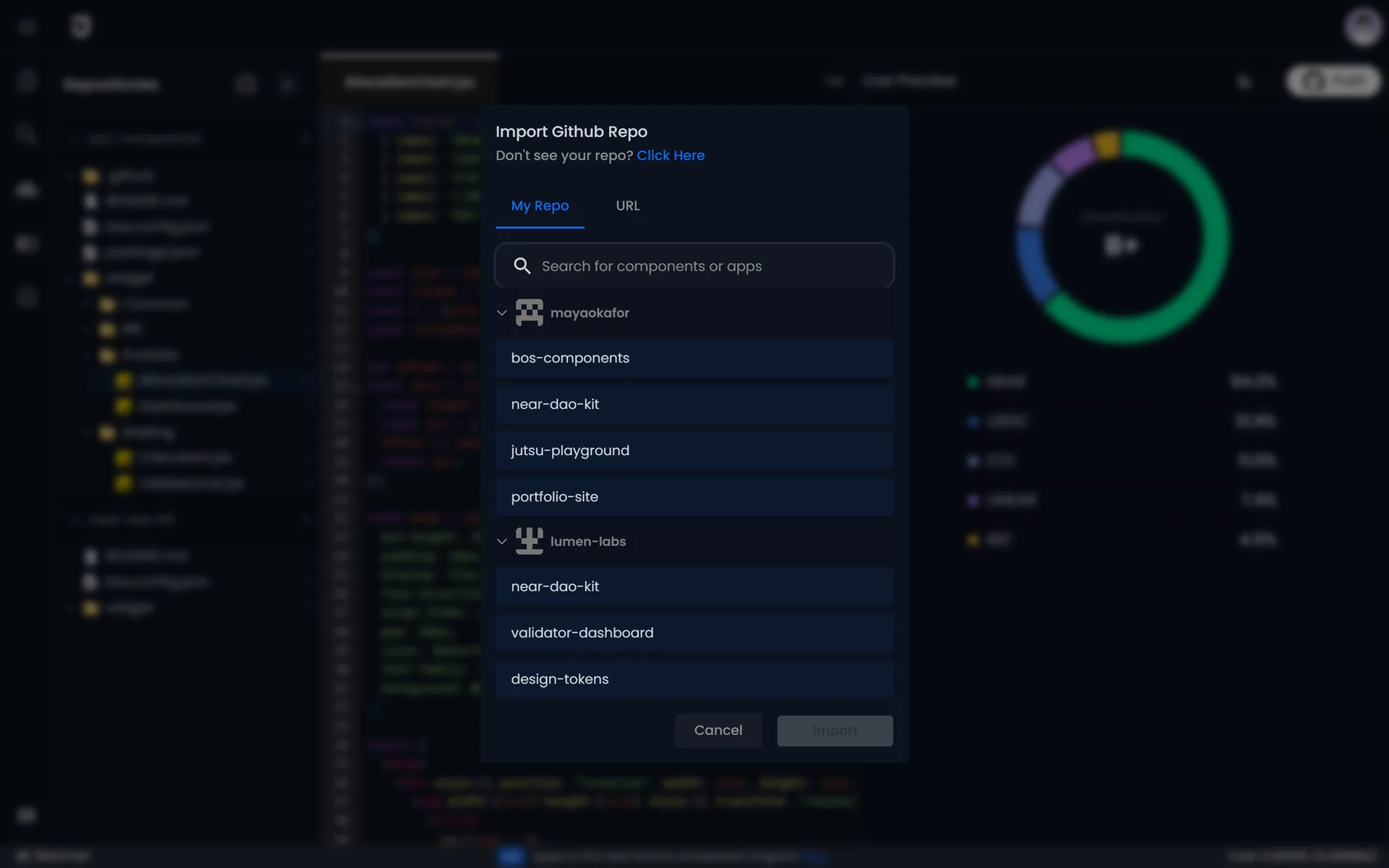
Task: Click the search magnifier icon in dialog
Action: coord(522,266)
